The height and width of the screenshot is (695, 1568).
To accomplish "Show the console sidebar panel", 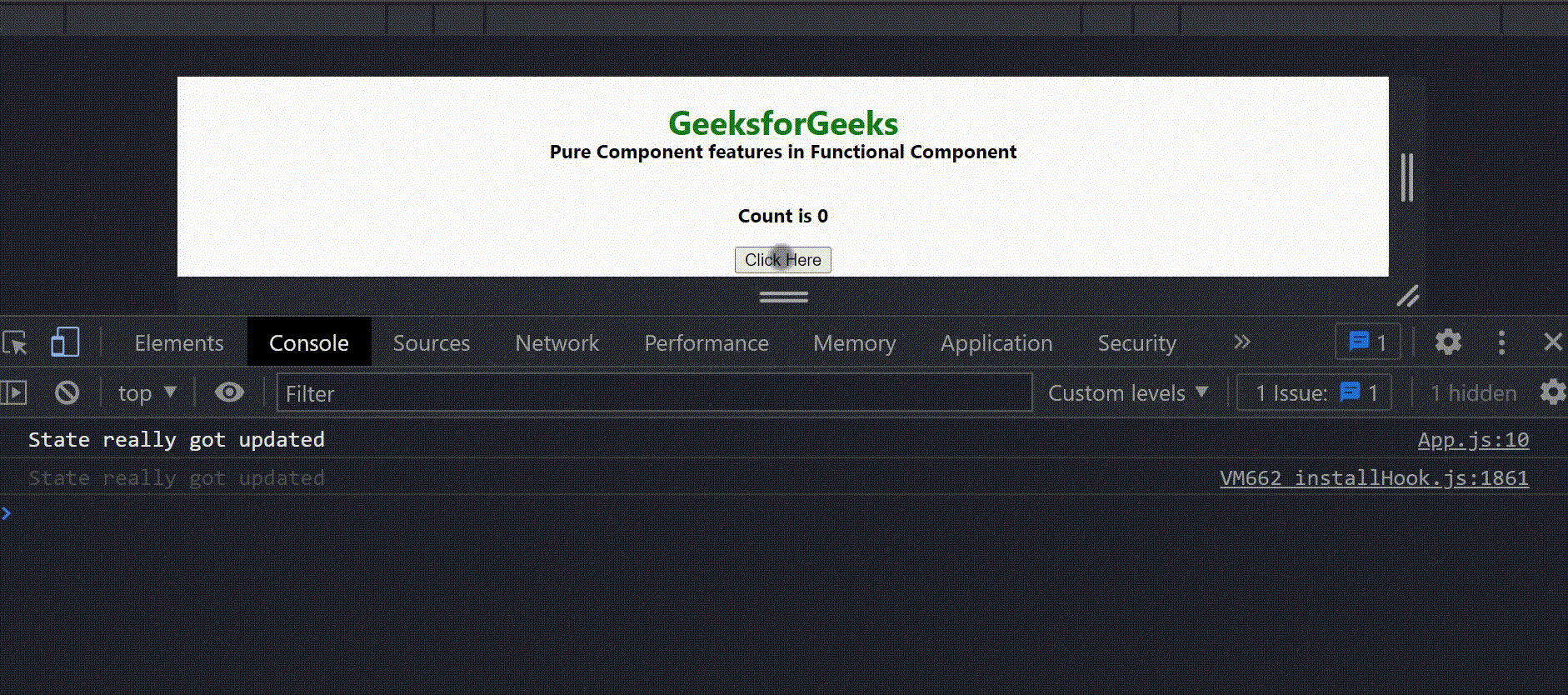I will [14, 392].
